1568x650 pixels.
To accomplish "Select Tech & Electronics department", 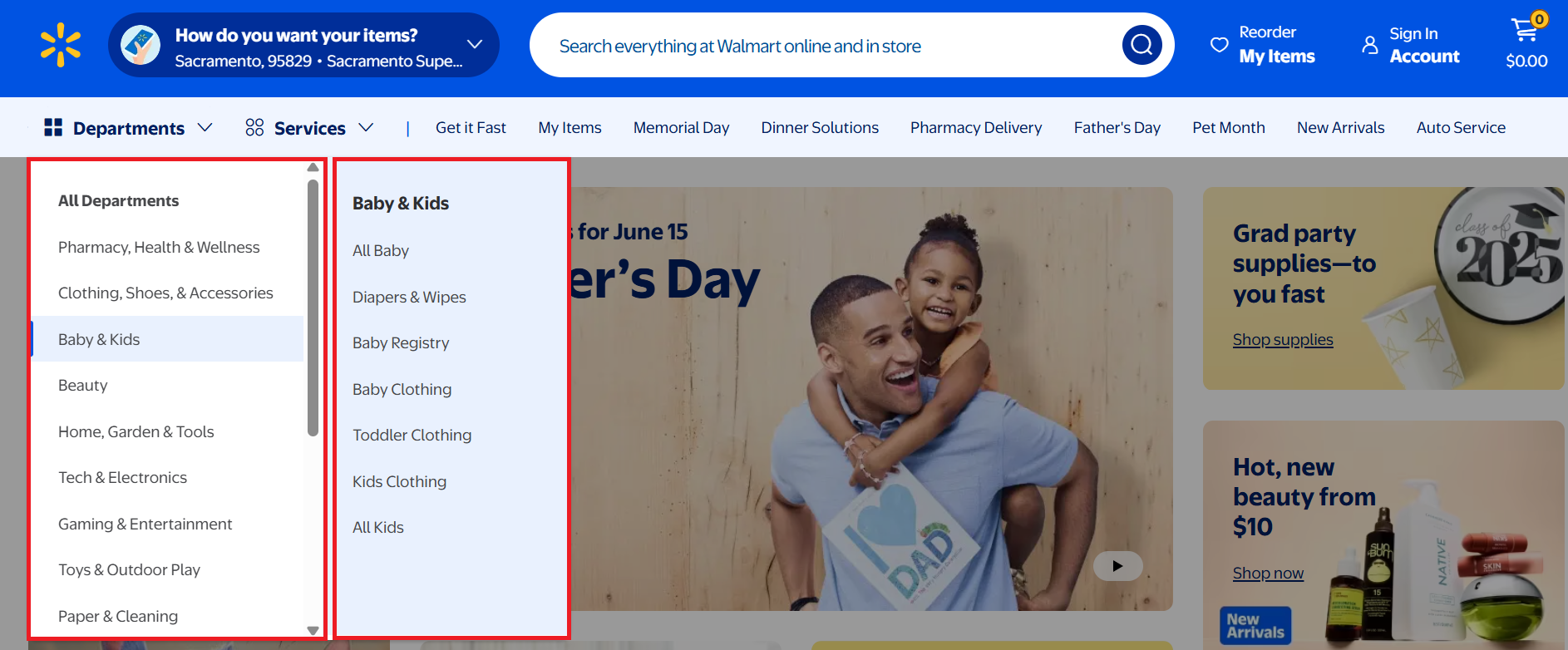I will [x=122, y=478].
